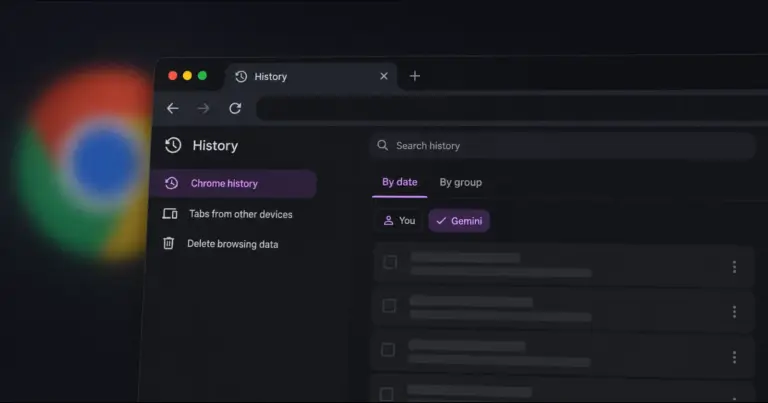Open Delete browsing data

pyautogui.click(x=220, y=244)
